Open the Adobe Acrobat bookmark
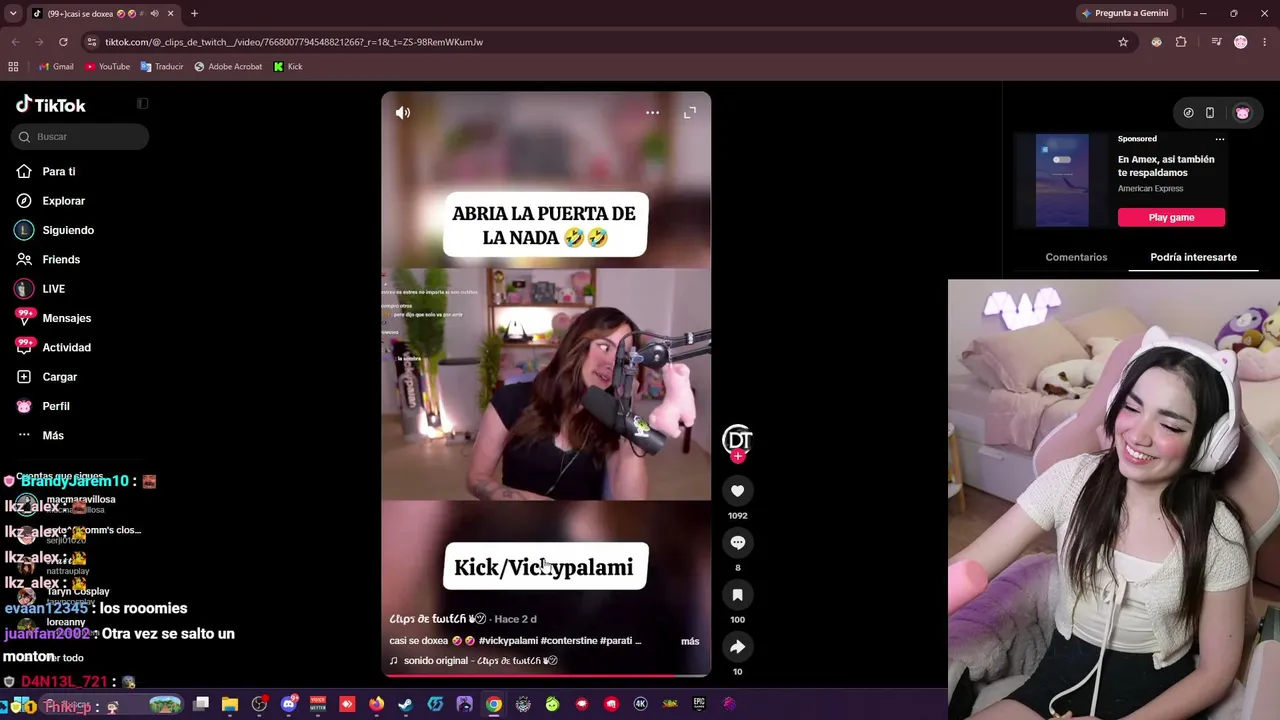 pyautogui.click(x=228, y=67)
